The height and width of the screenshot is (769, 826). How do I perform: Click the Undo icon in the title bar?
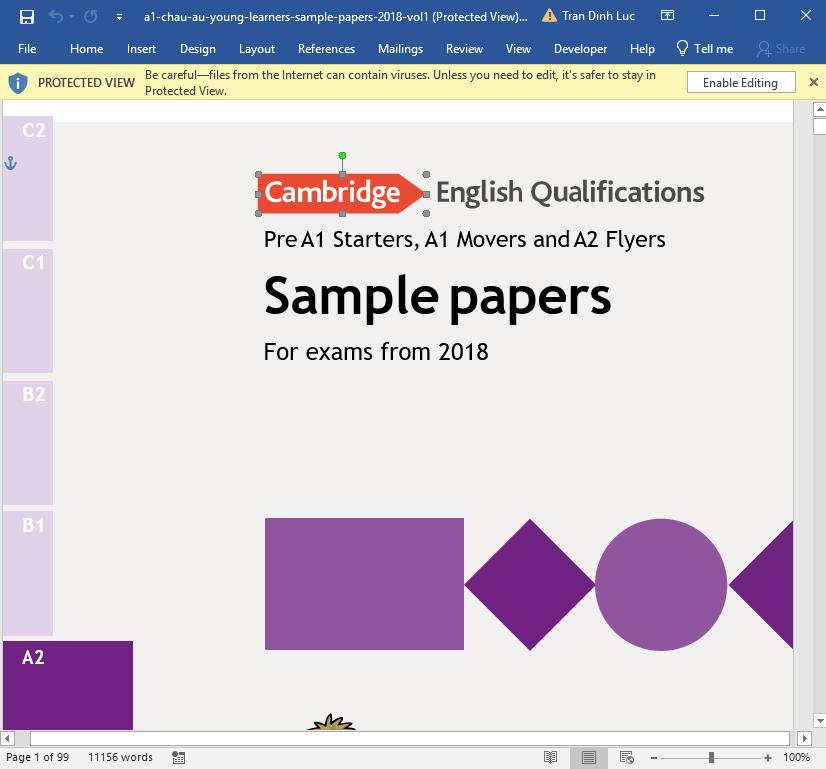coord(58,16)
